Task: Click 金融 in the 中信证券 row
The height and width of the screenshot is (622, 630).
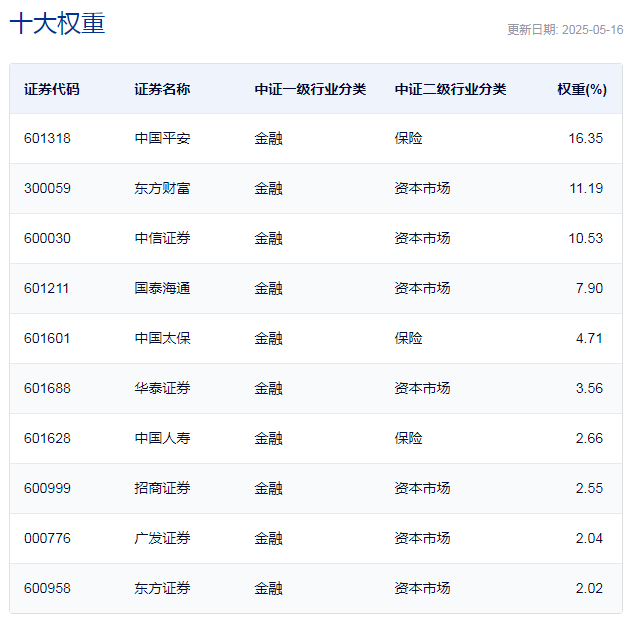Action: pyautogui.click(x=268, y=238)
